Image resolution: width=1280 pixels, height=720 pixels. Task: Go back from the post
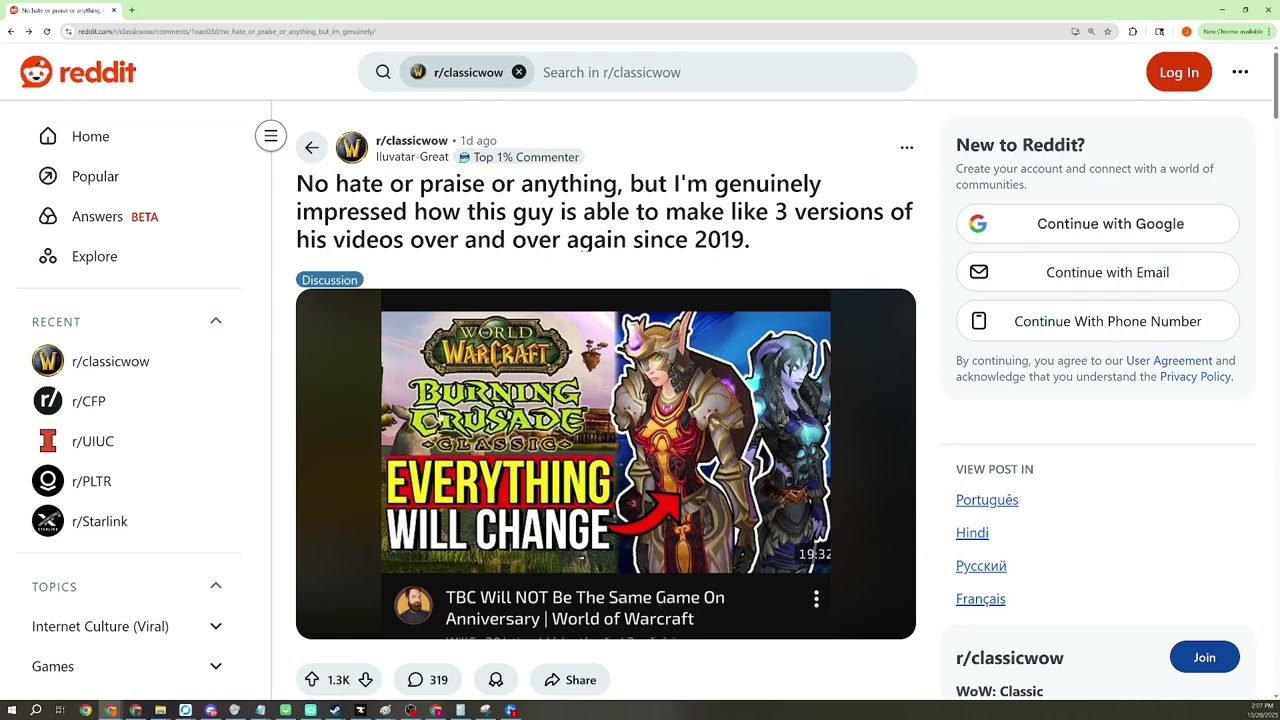coord(312,148)
